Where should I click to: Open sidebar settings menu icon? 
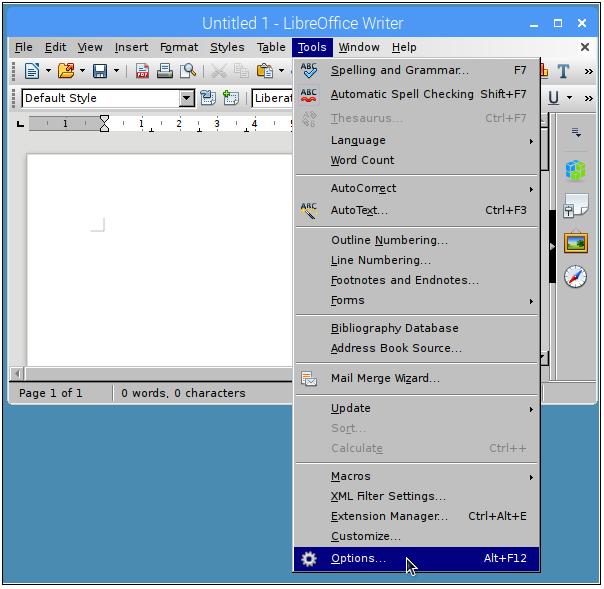click(x=576, y=133)
